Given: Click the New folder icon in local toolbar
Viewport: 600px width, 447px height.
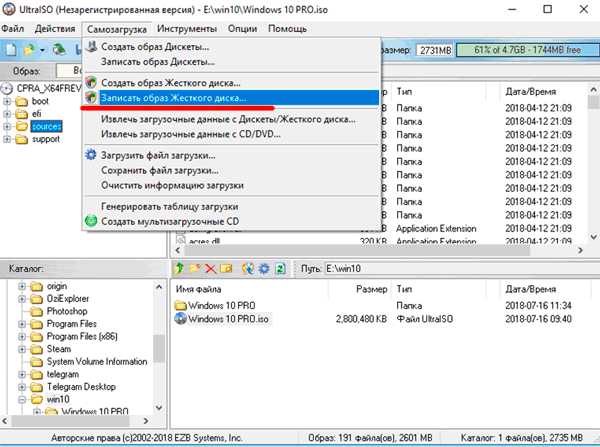Looking at the screenshot, I should (195, 268).
